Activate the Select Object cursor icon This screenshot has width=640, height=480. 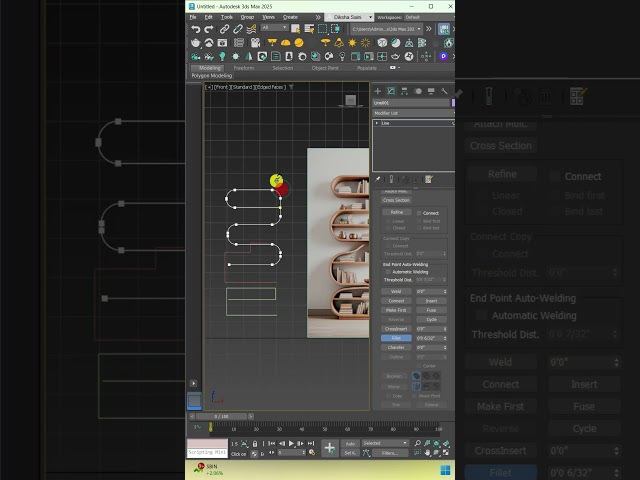296,29
